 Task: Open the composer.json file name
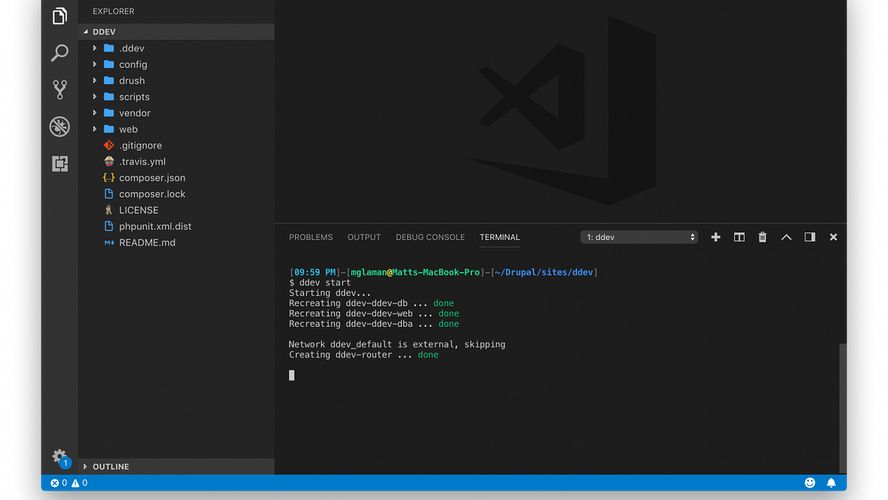tap(152, 178)
